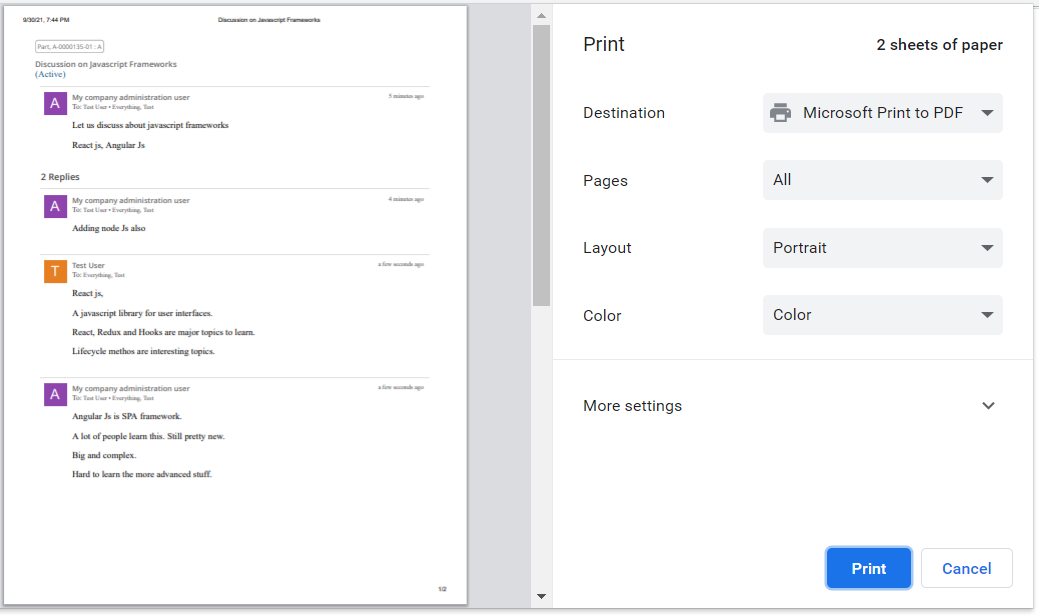
Task: Click the More settings chevron arrow
Action: pos(988,406)
